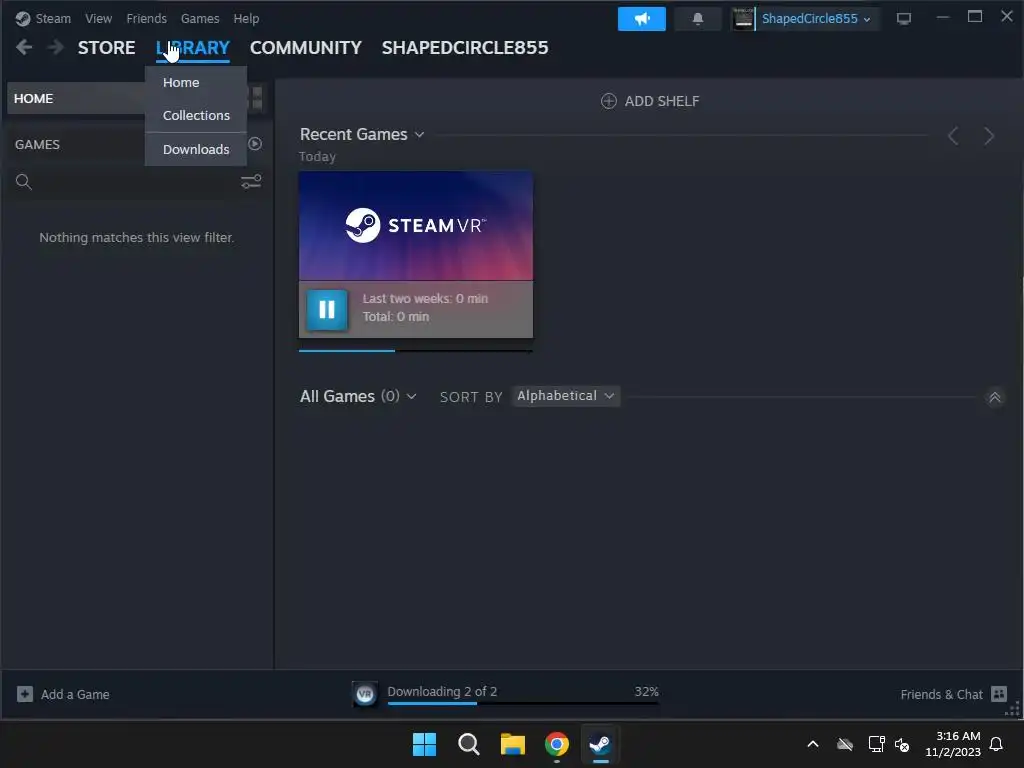1024x768 pixels.
Task: Click the Add Shelf plus icon
Action: (609, 101)
